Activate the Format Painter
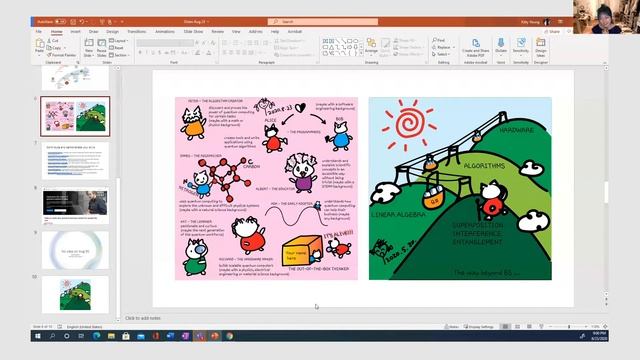The width and height of the screenshot is (640, 360). 62,55
